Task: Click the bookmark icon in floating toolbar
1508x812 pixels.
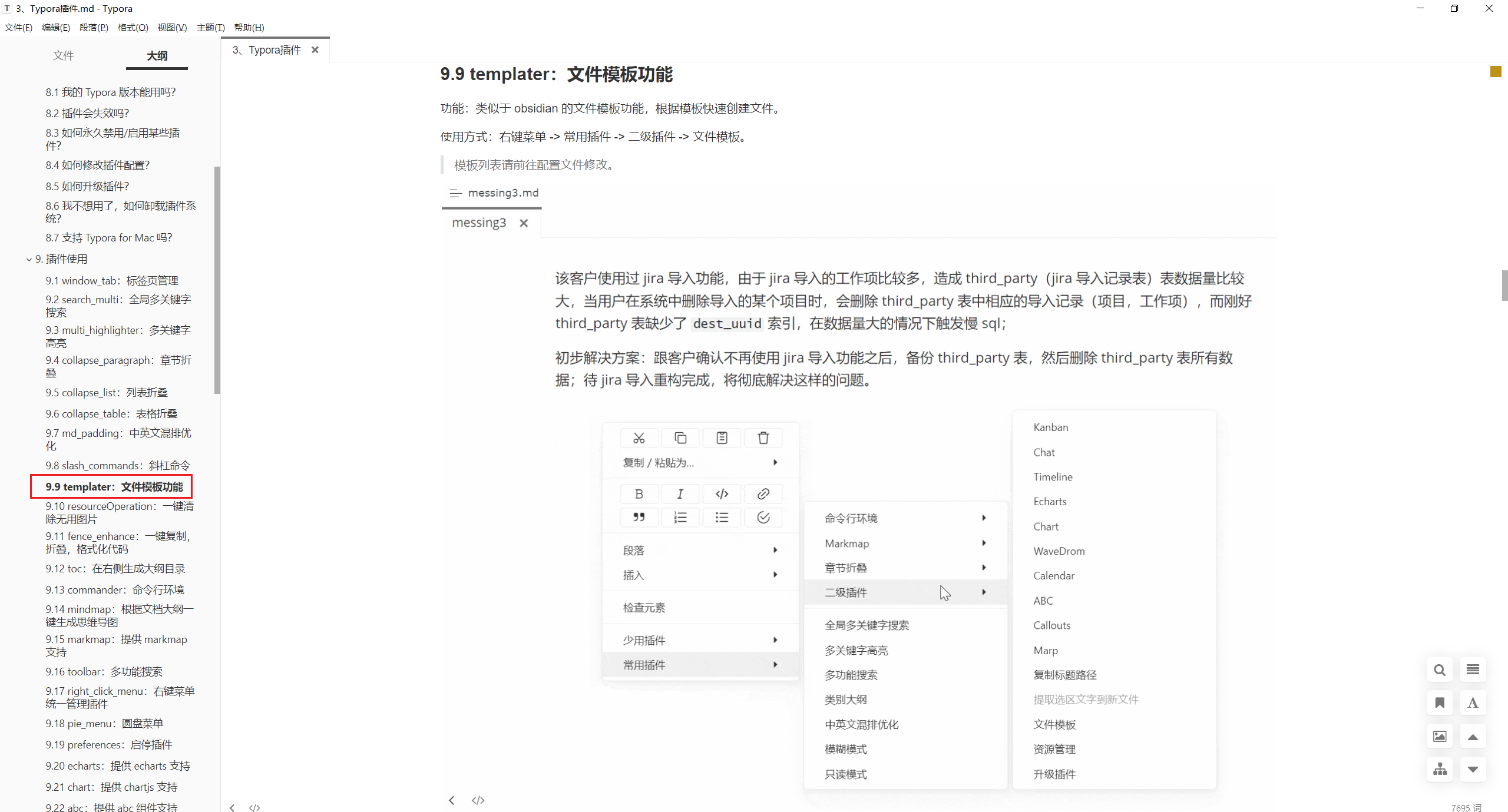Action: [1440, 703]
